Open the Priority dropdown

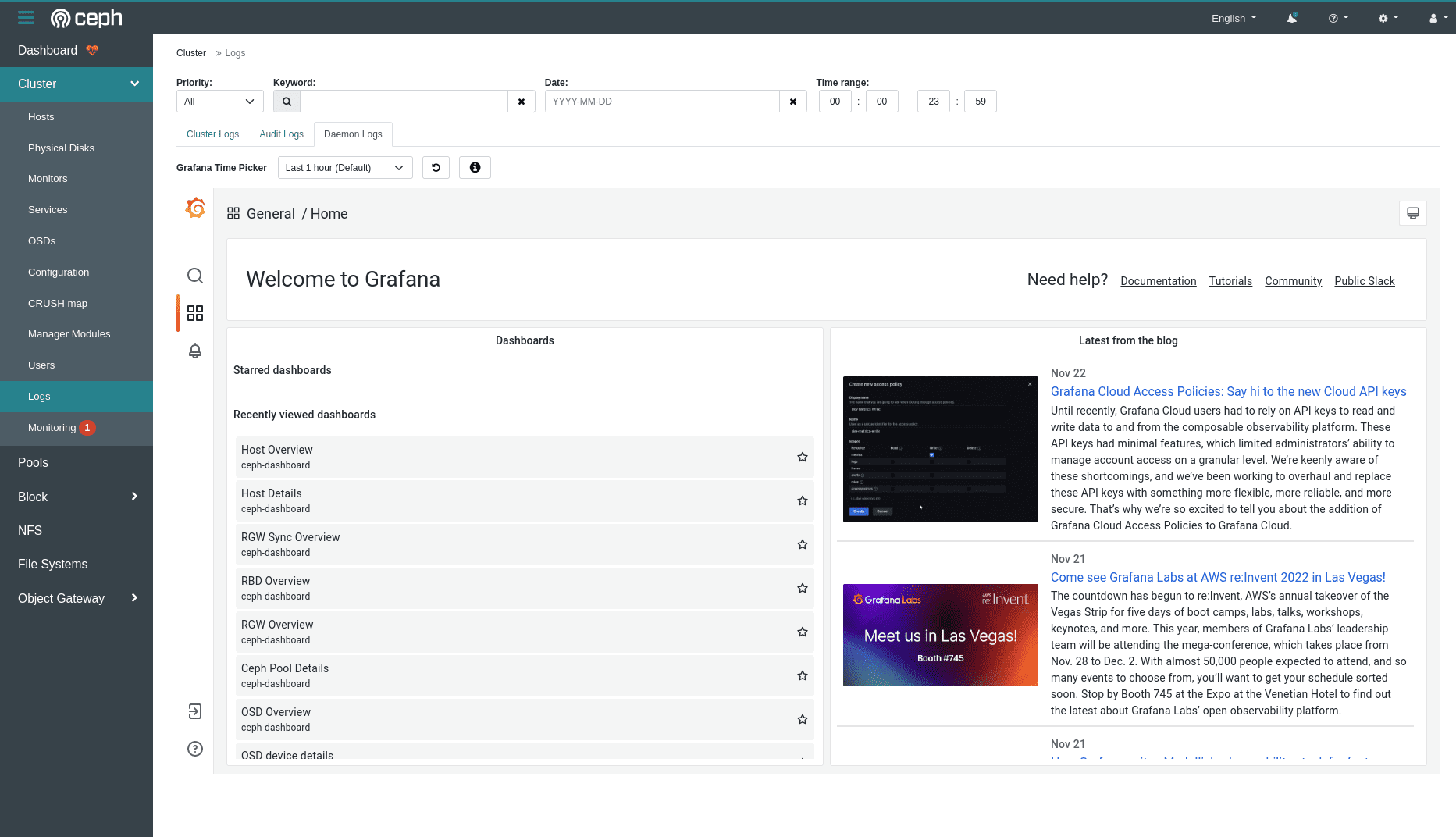219,102
